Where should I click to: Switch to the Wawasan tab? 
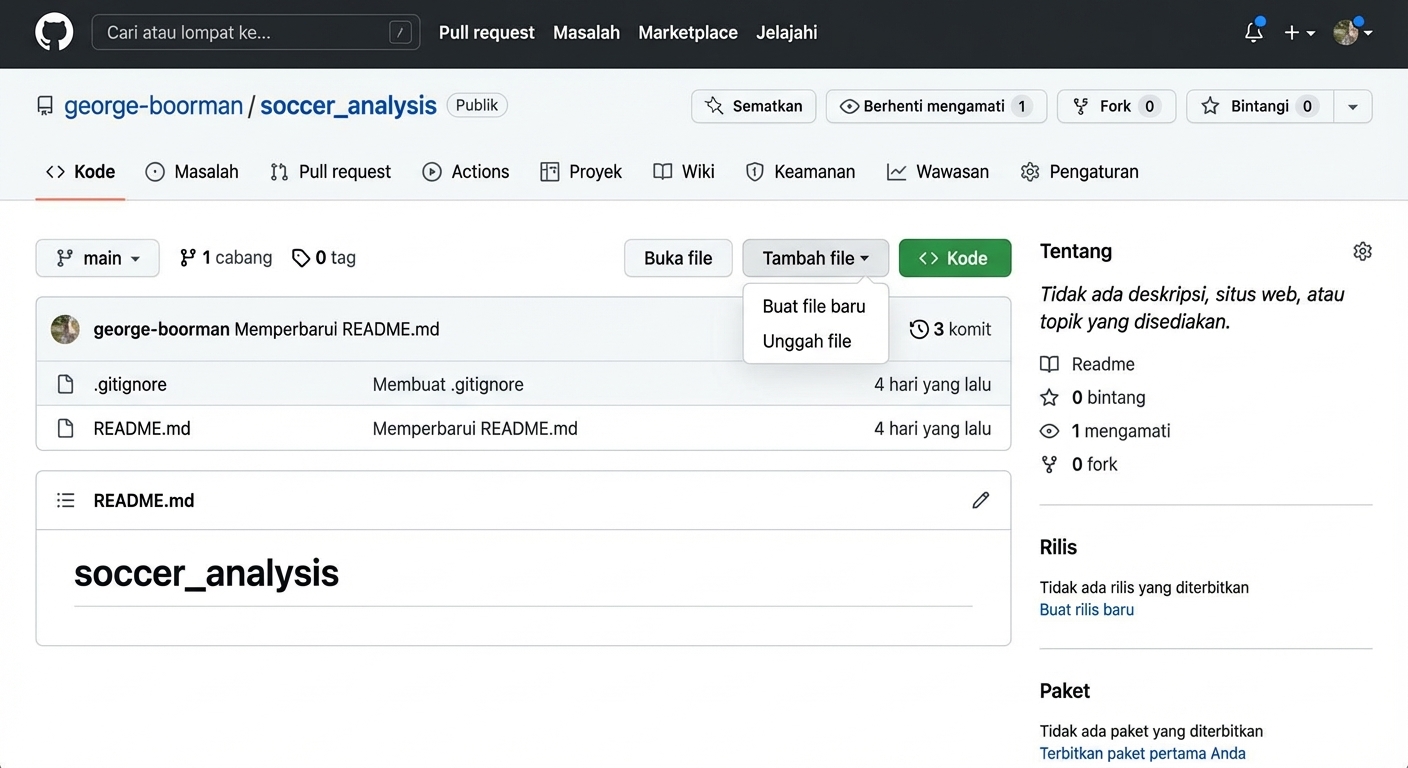(x=938, y=172)
